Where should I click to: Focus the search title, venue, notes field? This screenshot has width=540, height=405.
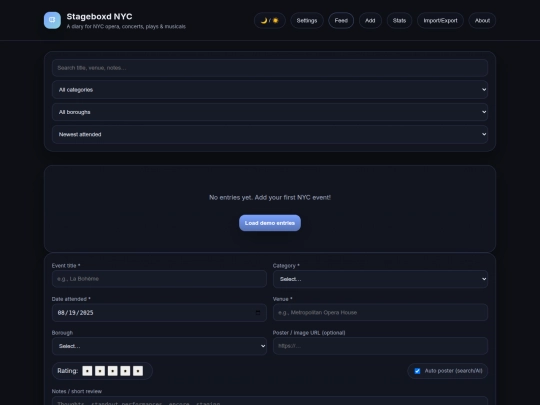270,68
